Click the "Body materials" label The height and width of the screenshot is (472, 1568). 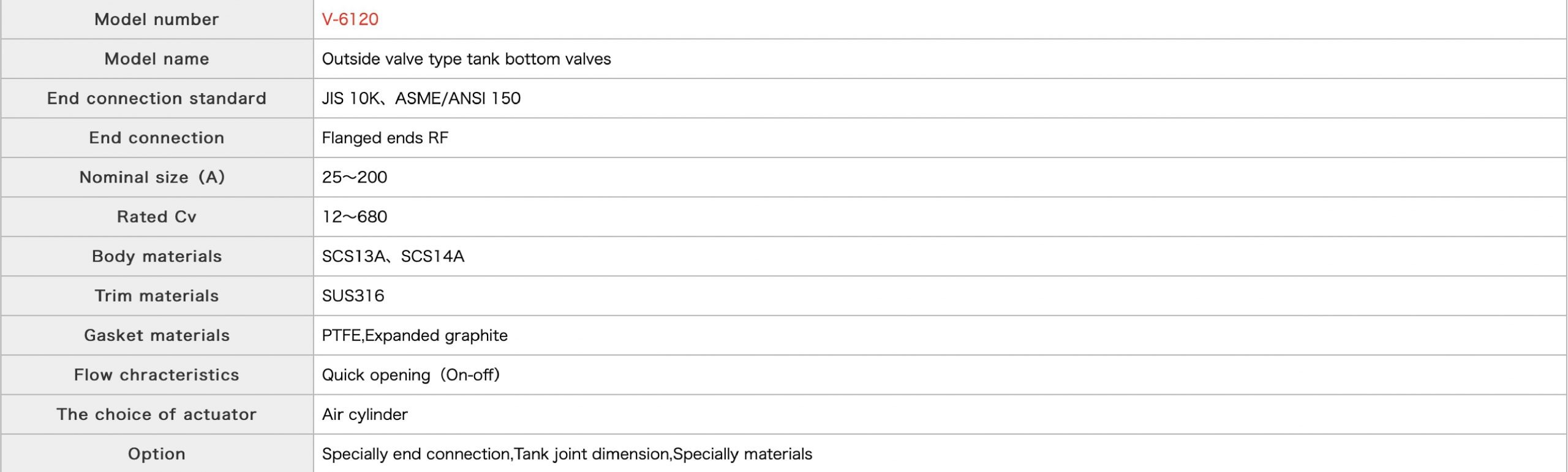tap(156, 256)
